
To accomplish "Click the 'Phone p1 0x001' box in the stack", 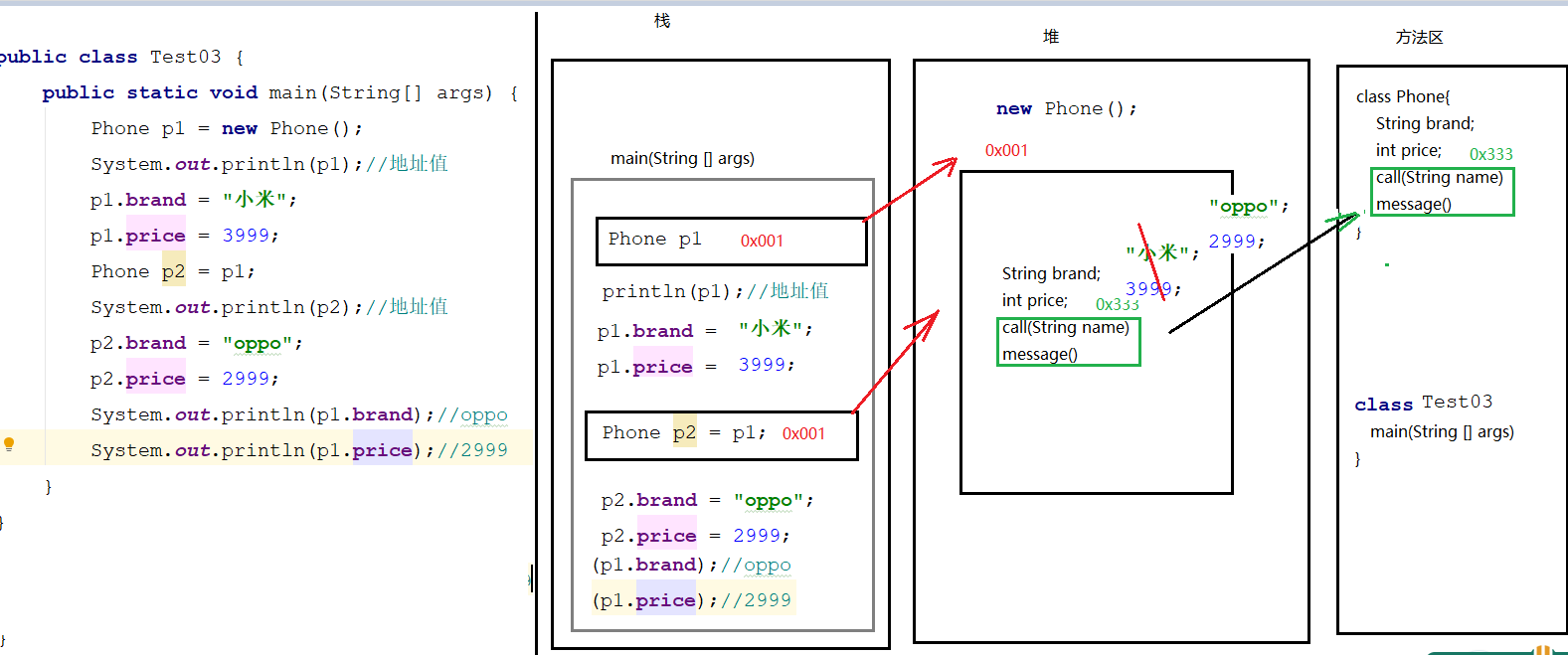I will (732, 242).
